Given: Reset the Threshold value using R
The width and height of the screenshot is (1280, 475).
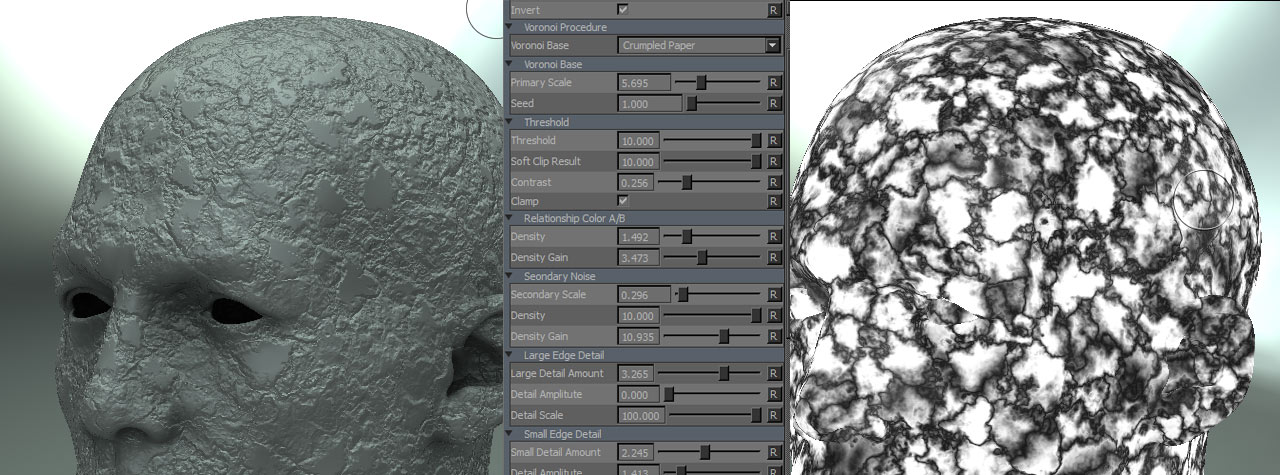Looking at the screenshot, I should click(773, 141).
